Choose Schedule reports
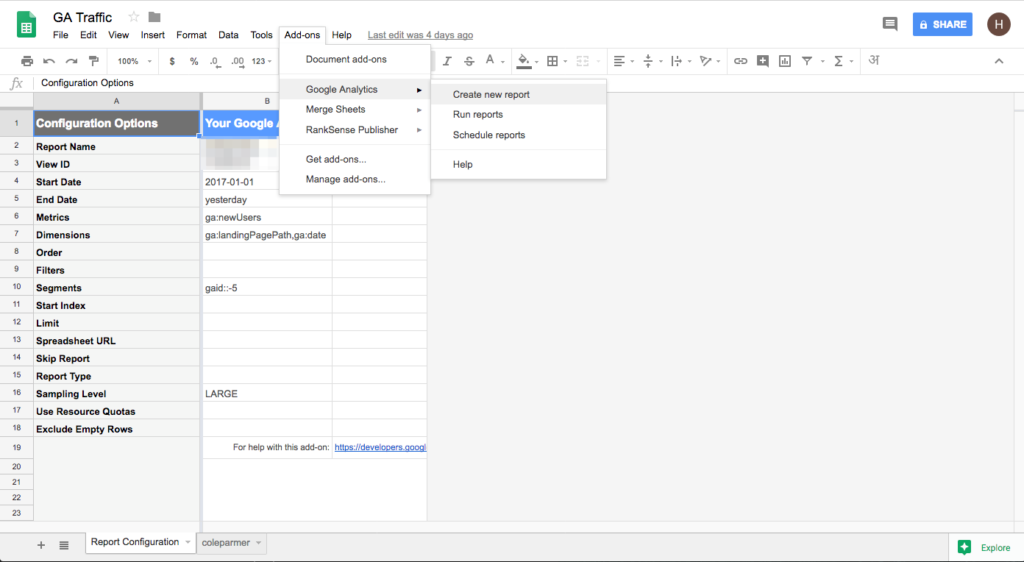 (519, 135)
